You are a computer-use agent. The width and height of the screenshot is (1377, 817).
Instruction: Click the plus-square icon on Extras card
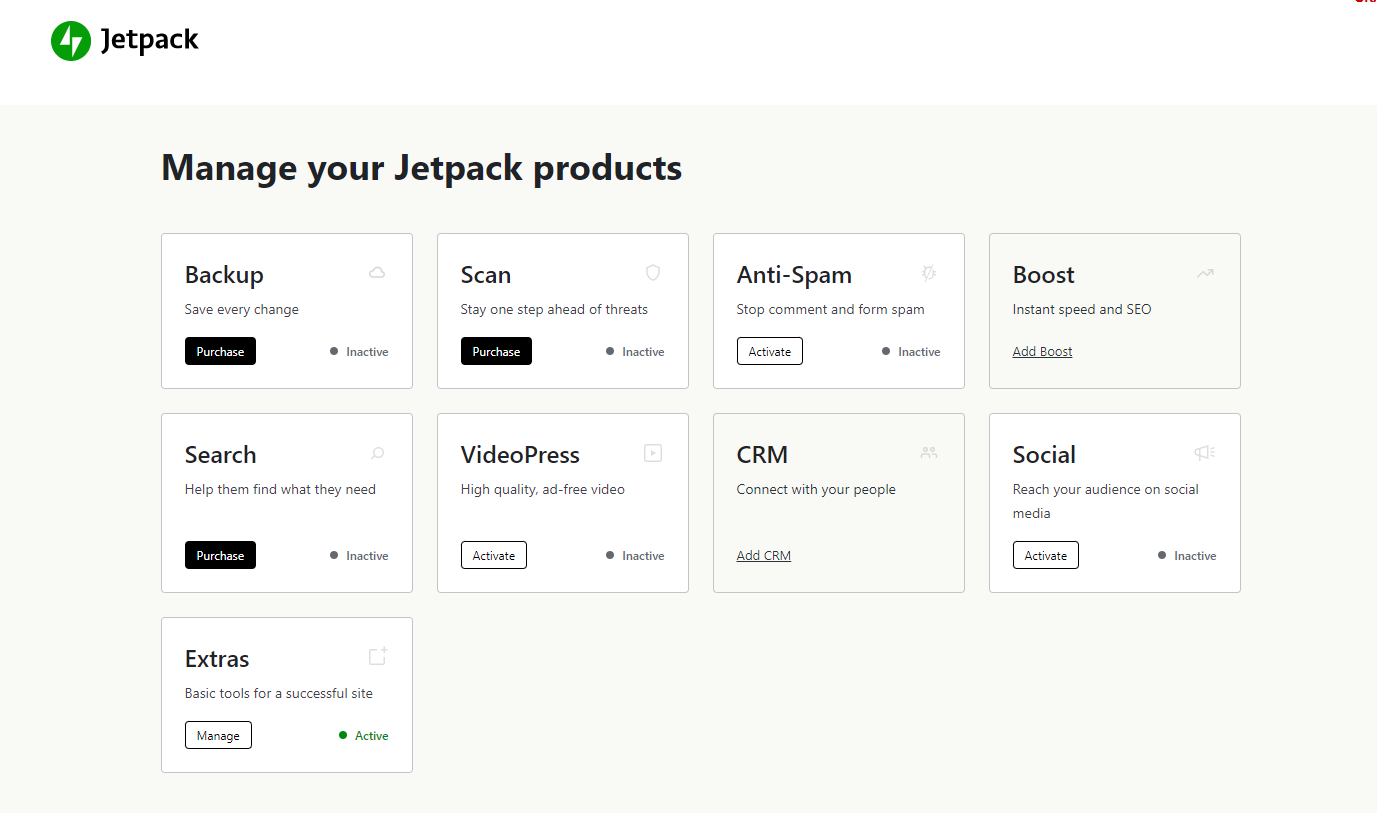[378, 656]
